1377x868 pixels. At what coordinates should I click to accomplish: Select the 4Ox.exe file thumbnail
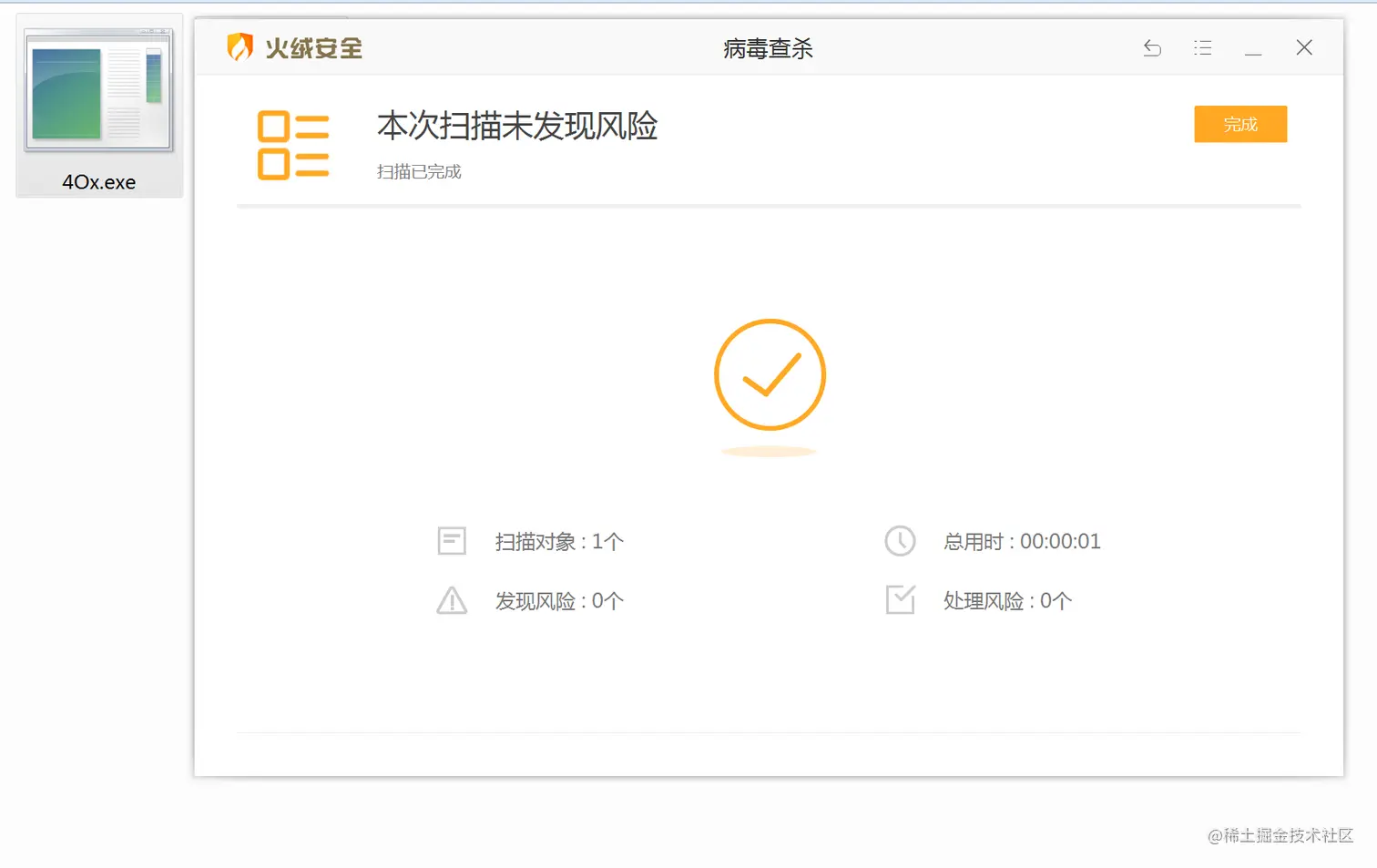pyautogui.click(x=98, y=91)
